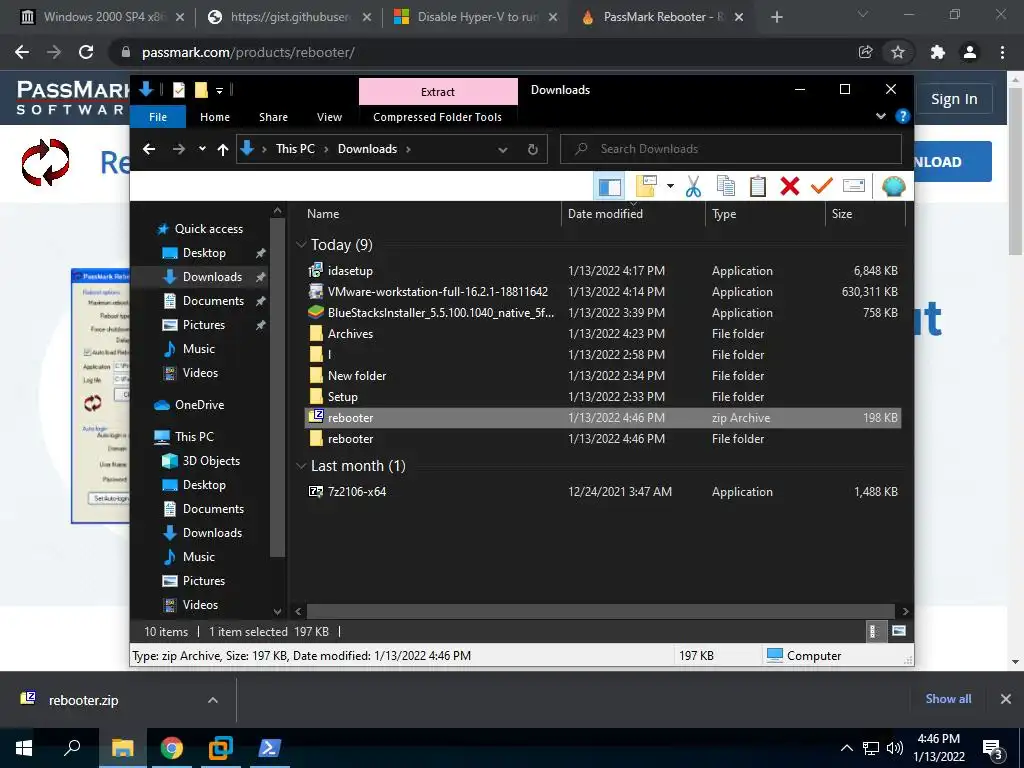Open recent locations dropdown arrow

[202, 149]
